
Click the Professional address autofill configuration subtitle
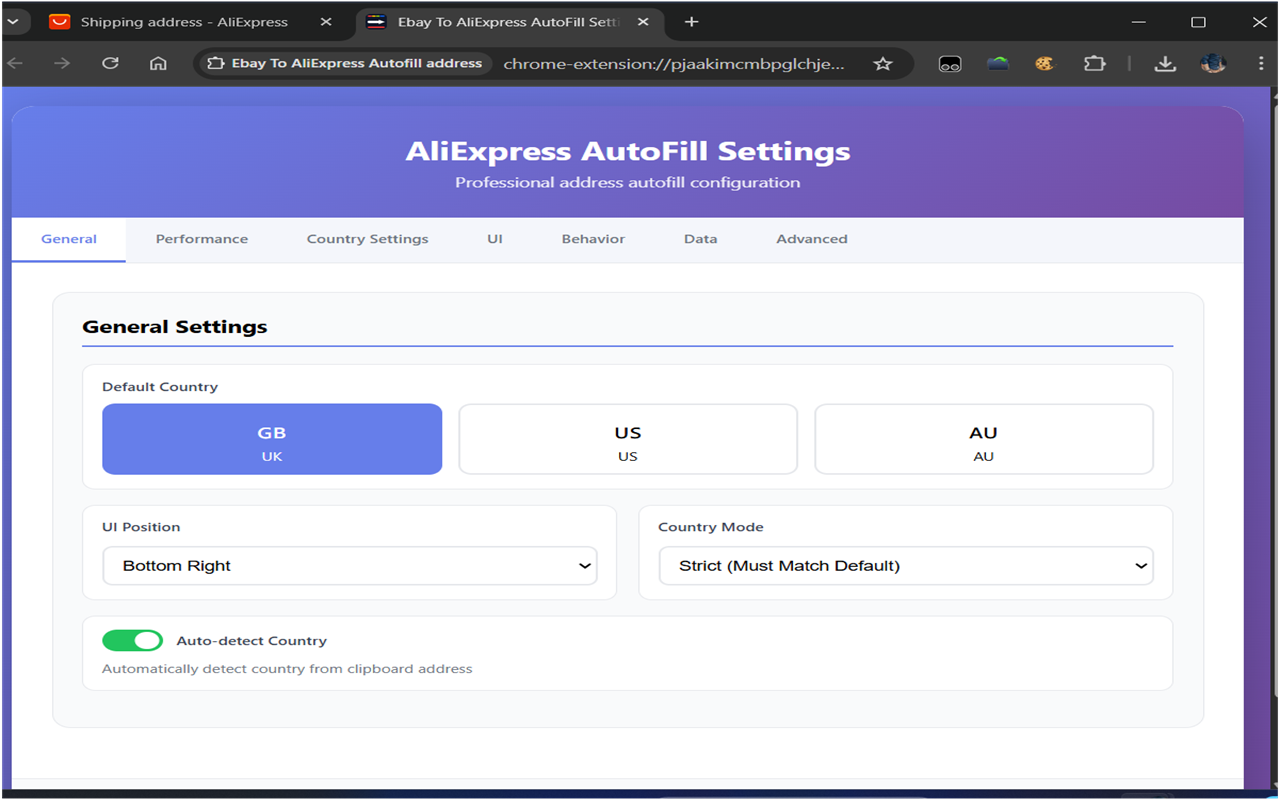click(628, 183)
